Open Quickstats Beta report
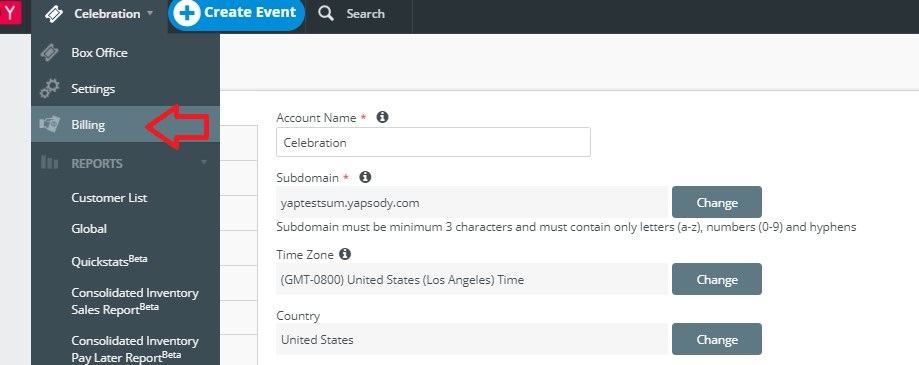The height and width of the screenshot is (365, 919). click(109, 261)
